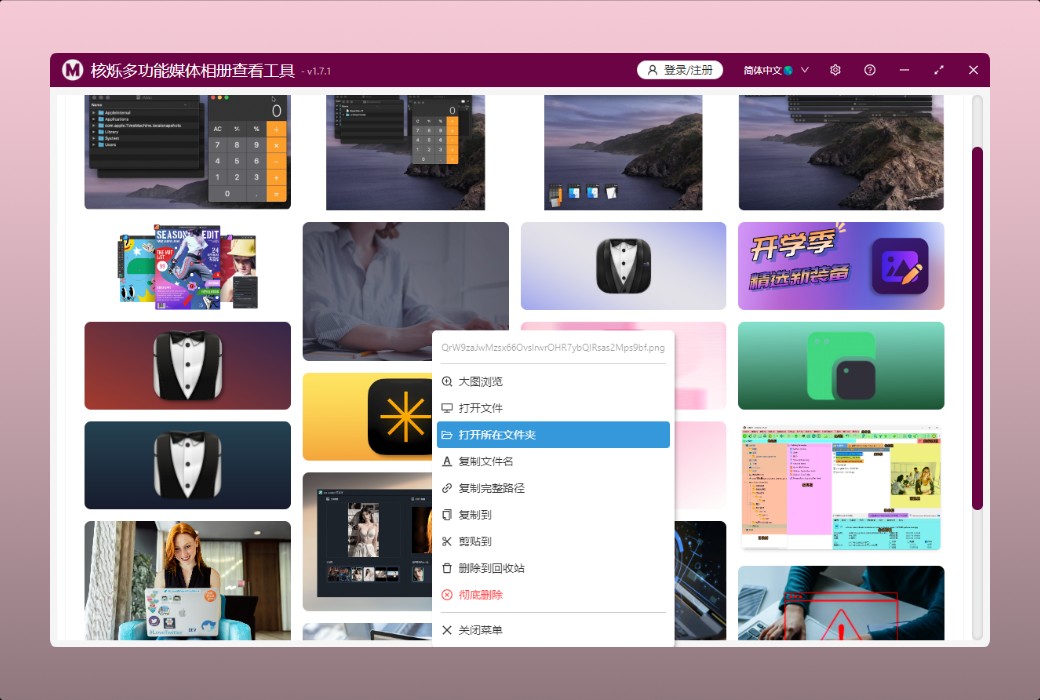Select the red 彻底删除 option
Viewport: 1040px width, 700px height.
click(x=480, y=595)
